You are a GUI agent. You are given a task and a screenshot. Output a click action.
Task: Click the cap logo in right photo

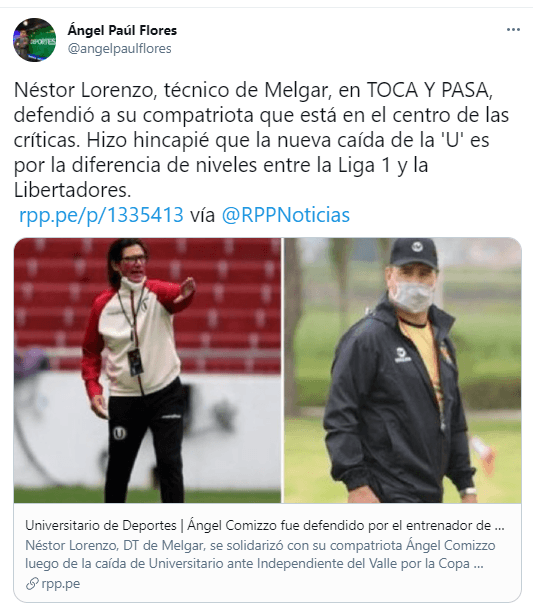pos(416,246)
